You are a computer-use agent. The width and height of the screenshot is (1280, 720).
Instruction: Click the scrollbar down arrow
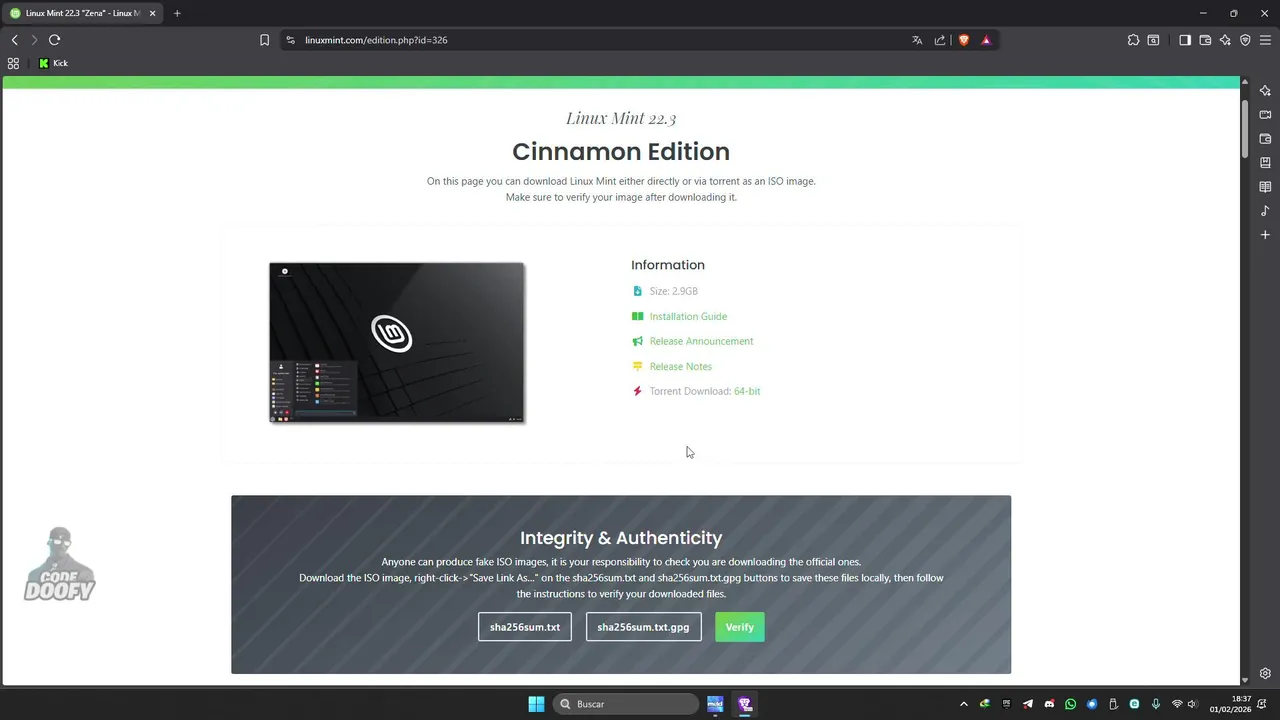(x=1245, y=679)
